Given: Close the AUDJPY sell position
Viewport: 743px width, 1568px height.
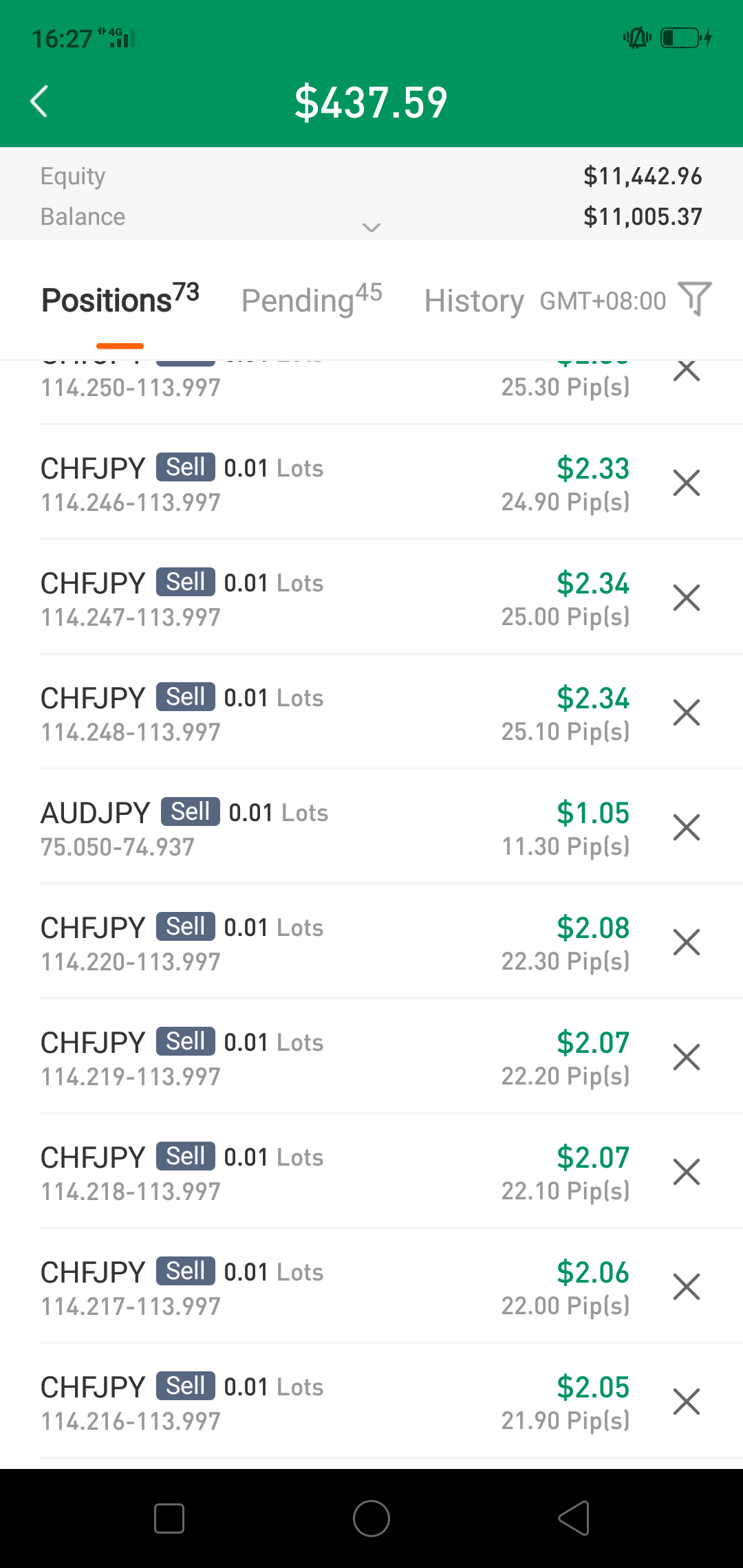Looking at the screenshot, I should pyautogui.click(x=686, y=827).
